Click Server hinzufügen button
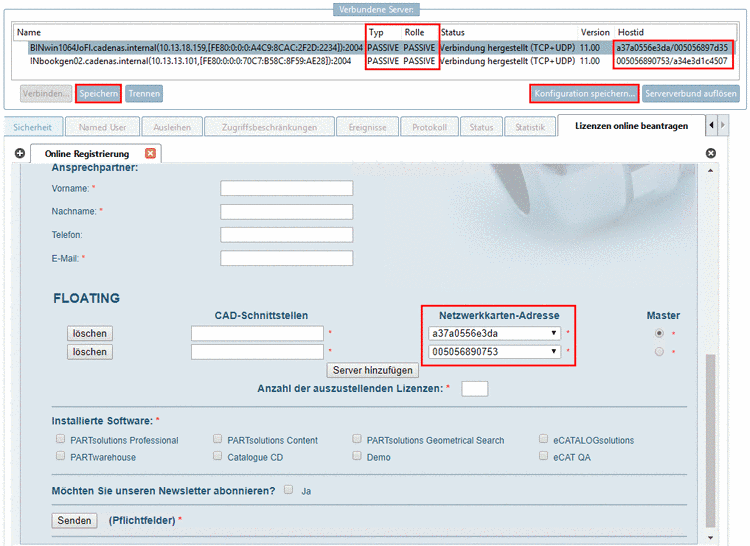 tap(373, 370)
